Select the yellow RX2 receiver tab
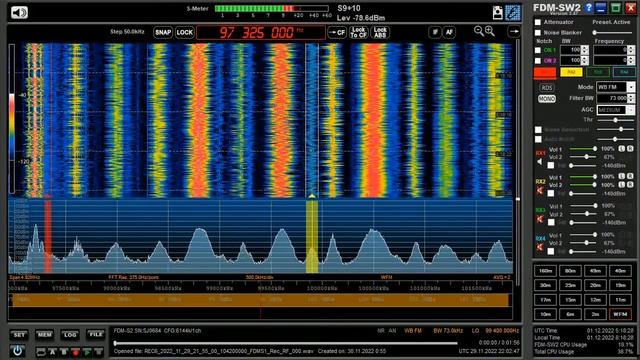640x360 pixels. tap(571, 72)
